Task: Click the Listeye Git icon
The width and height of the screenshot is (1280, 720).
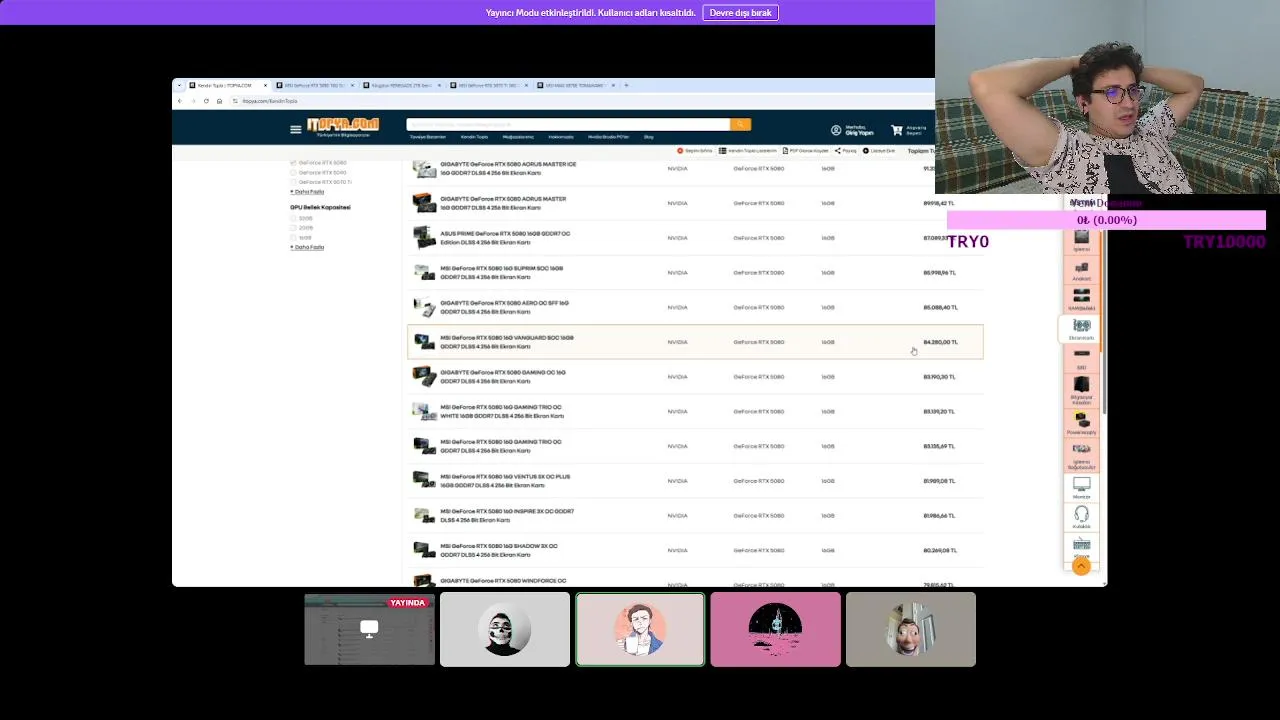Action: pyautogui.click(x=866, y=151)
